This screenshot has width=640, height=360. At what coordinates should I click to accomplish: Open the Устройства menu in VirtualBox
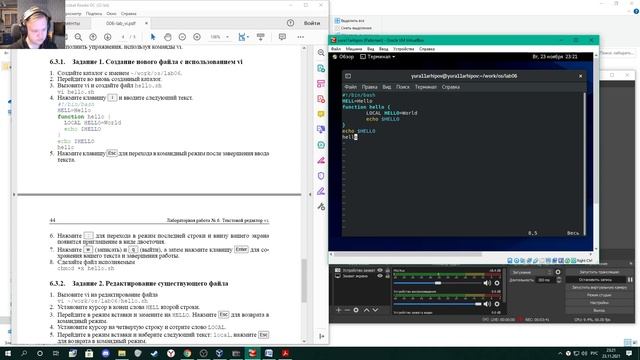click(x=404, y=49)
